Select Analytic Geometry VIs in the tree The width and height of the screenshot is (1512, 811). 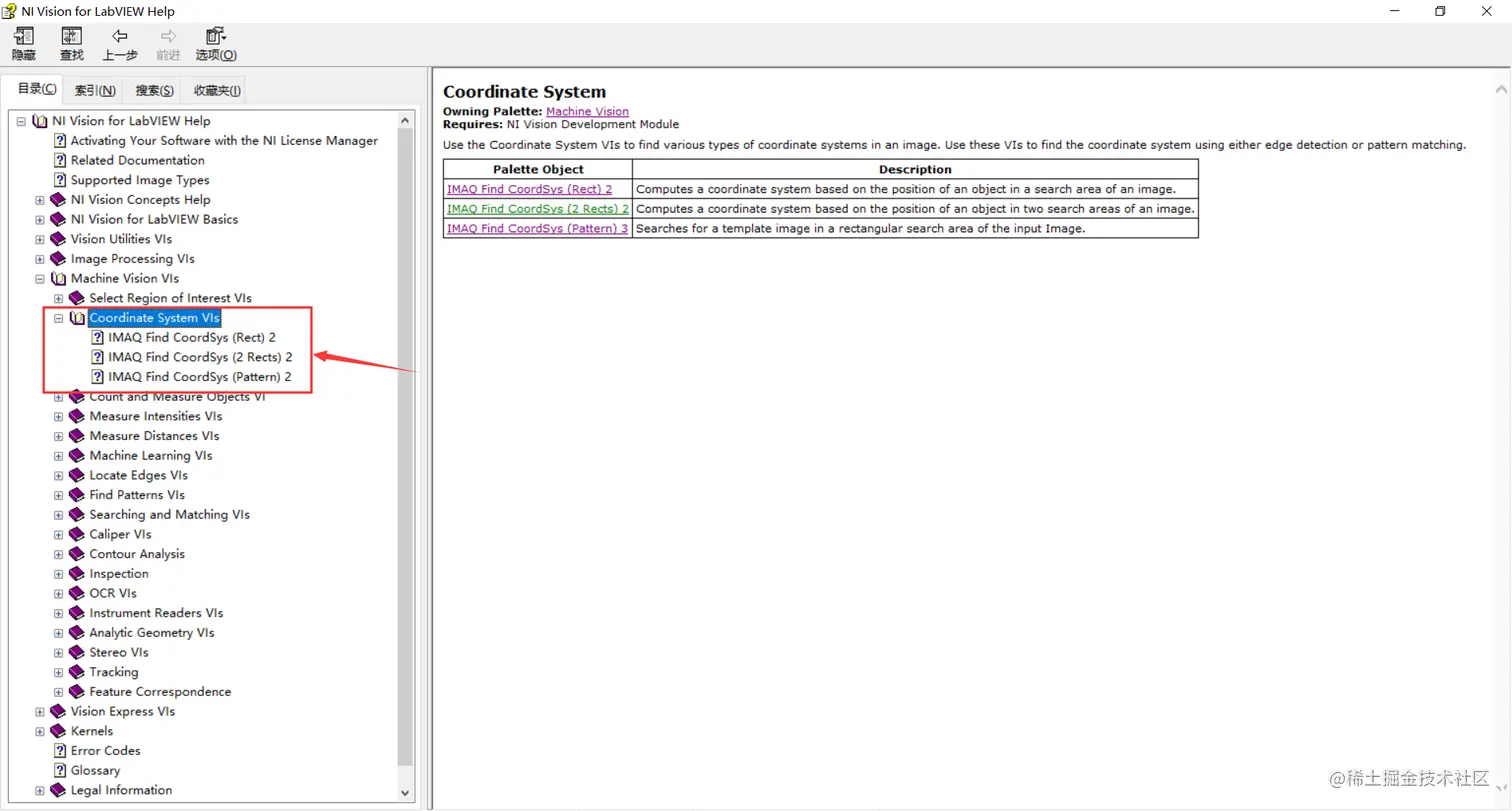152,633
